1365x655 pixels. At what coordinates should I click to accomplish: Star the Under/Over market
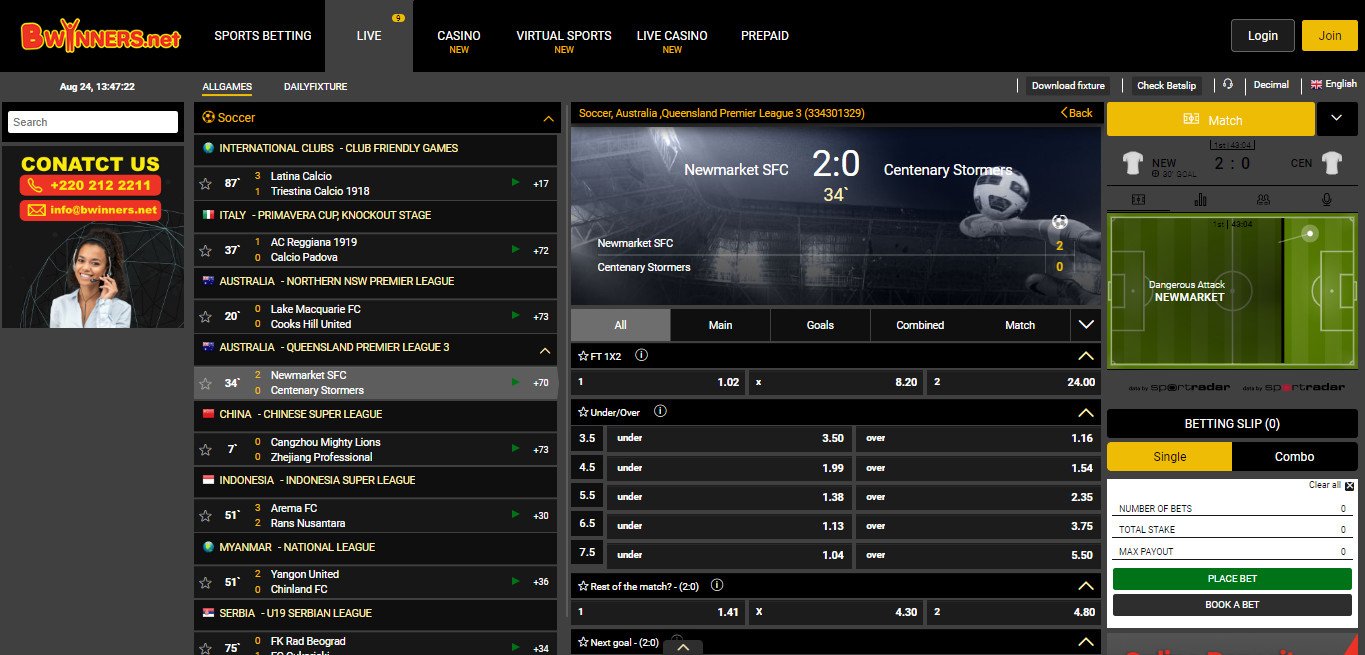[583, 412]
